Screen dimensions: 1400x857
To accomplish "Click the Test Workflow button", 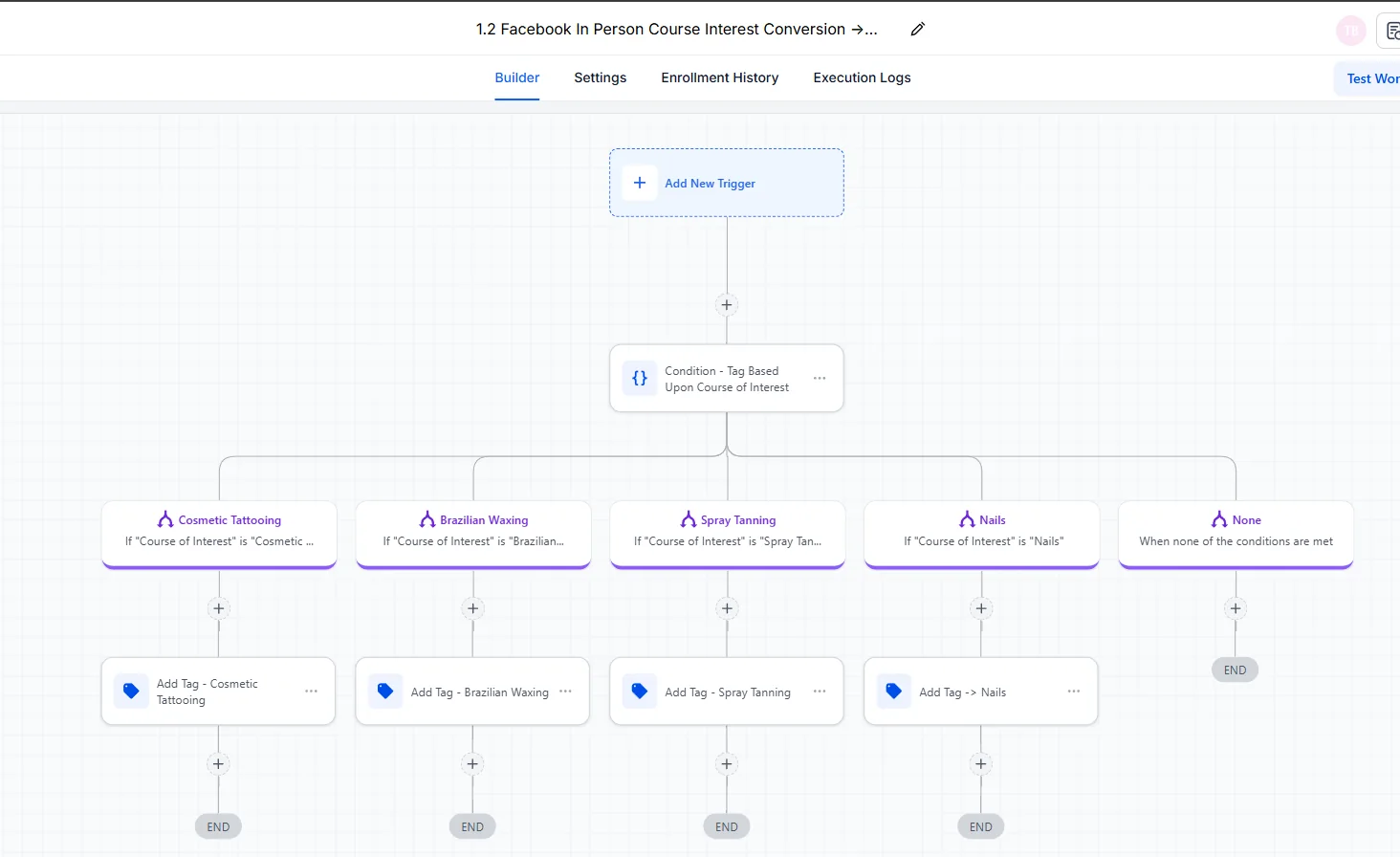I will click(x=1367, y=78).
